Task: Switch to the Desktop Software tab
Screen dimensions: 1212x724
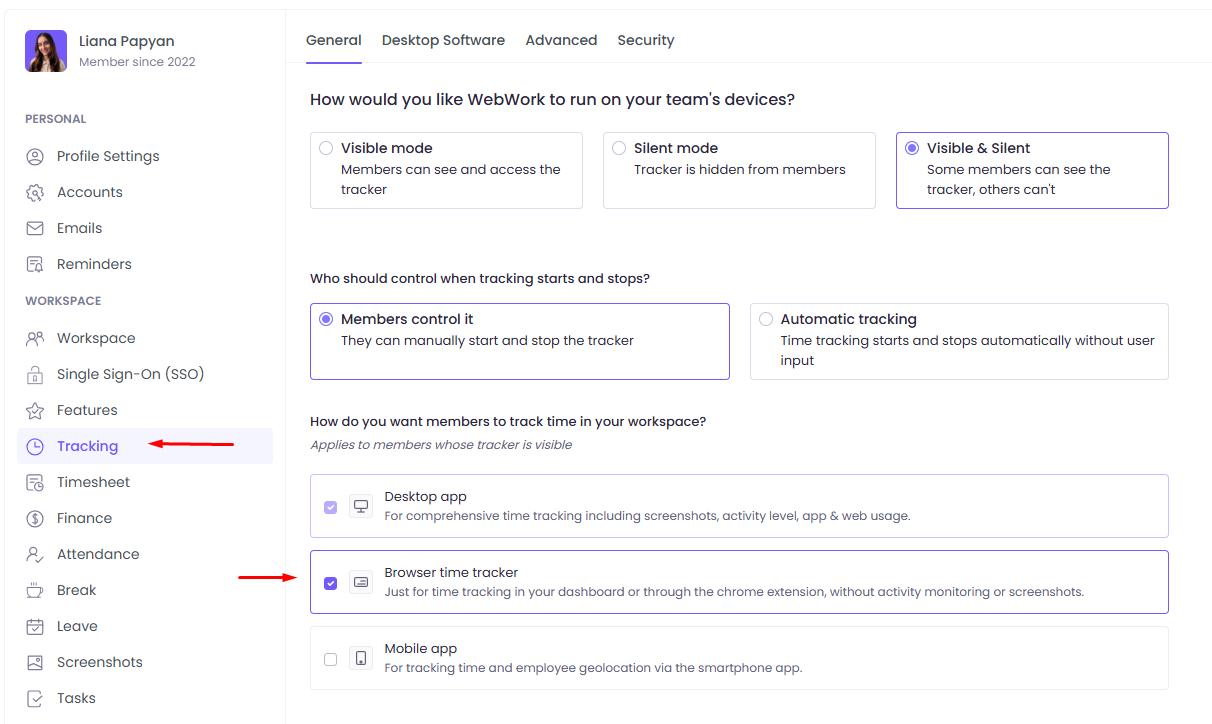Action: click(443, 40)
